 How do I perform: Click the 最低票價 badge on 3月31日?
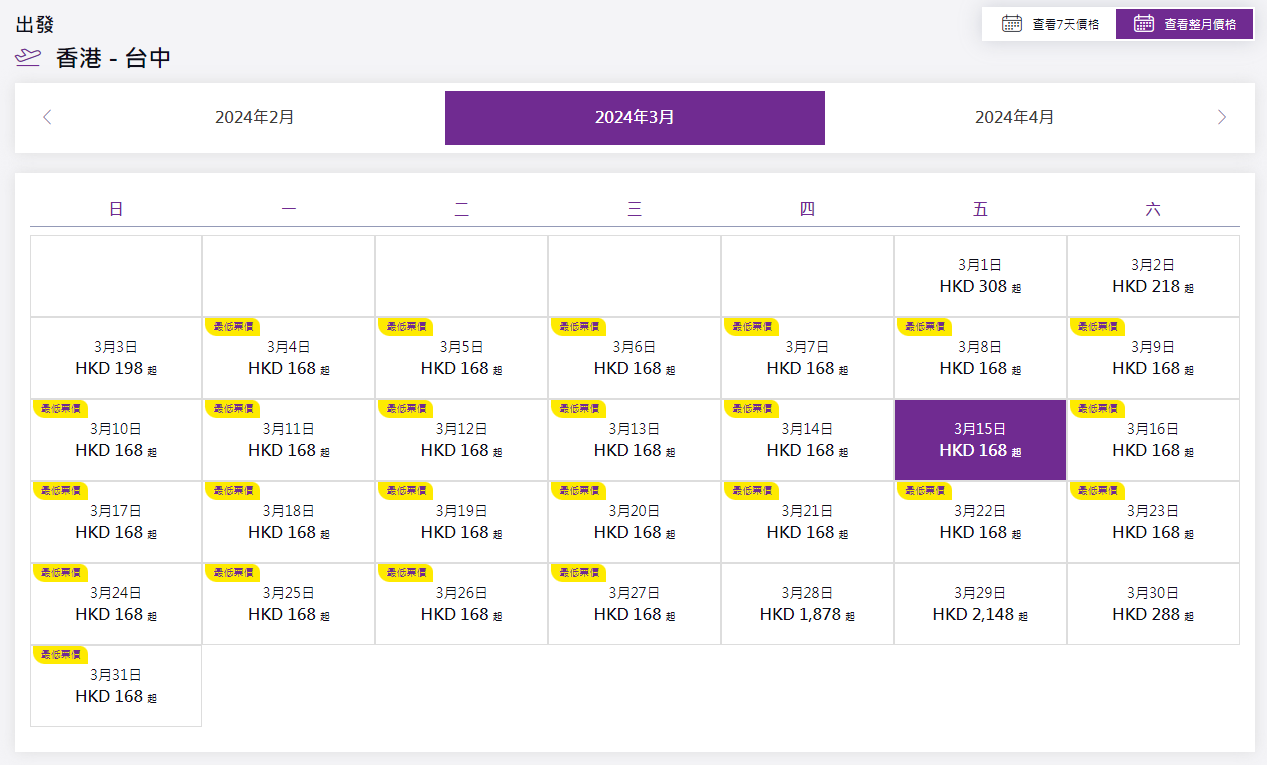click(x=59, y=654)
